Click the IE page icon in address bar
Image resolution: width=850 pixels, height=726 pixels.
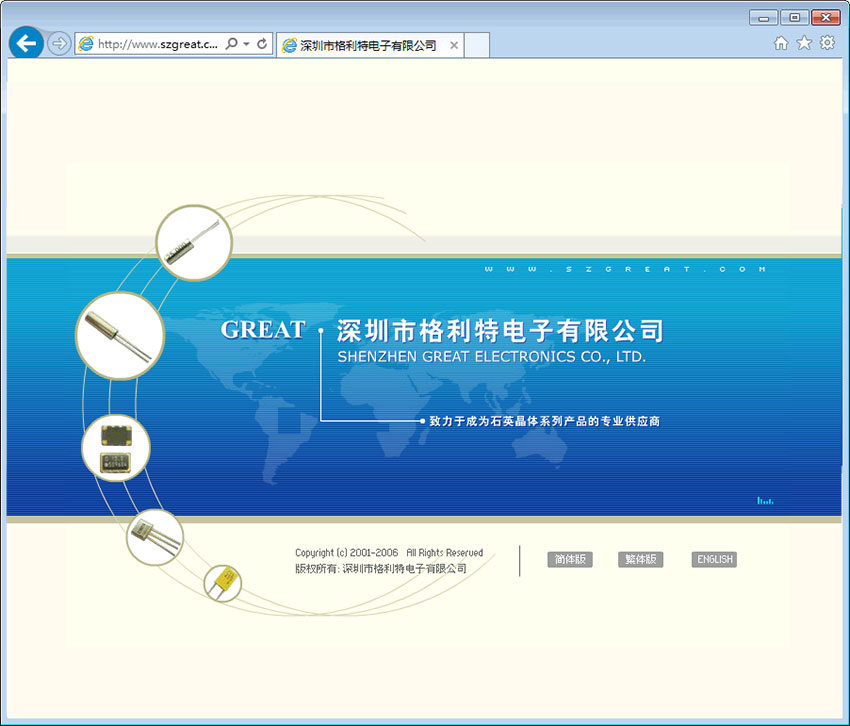[x=87, y=44]
